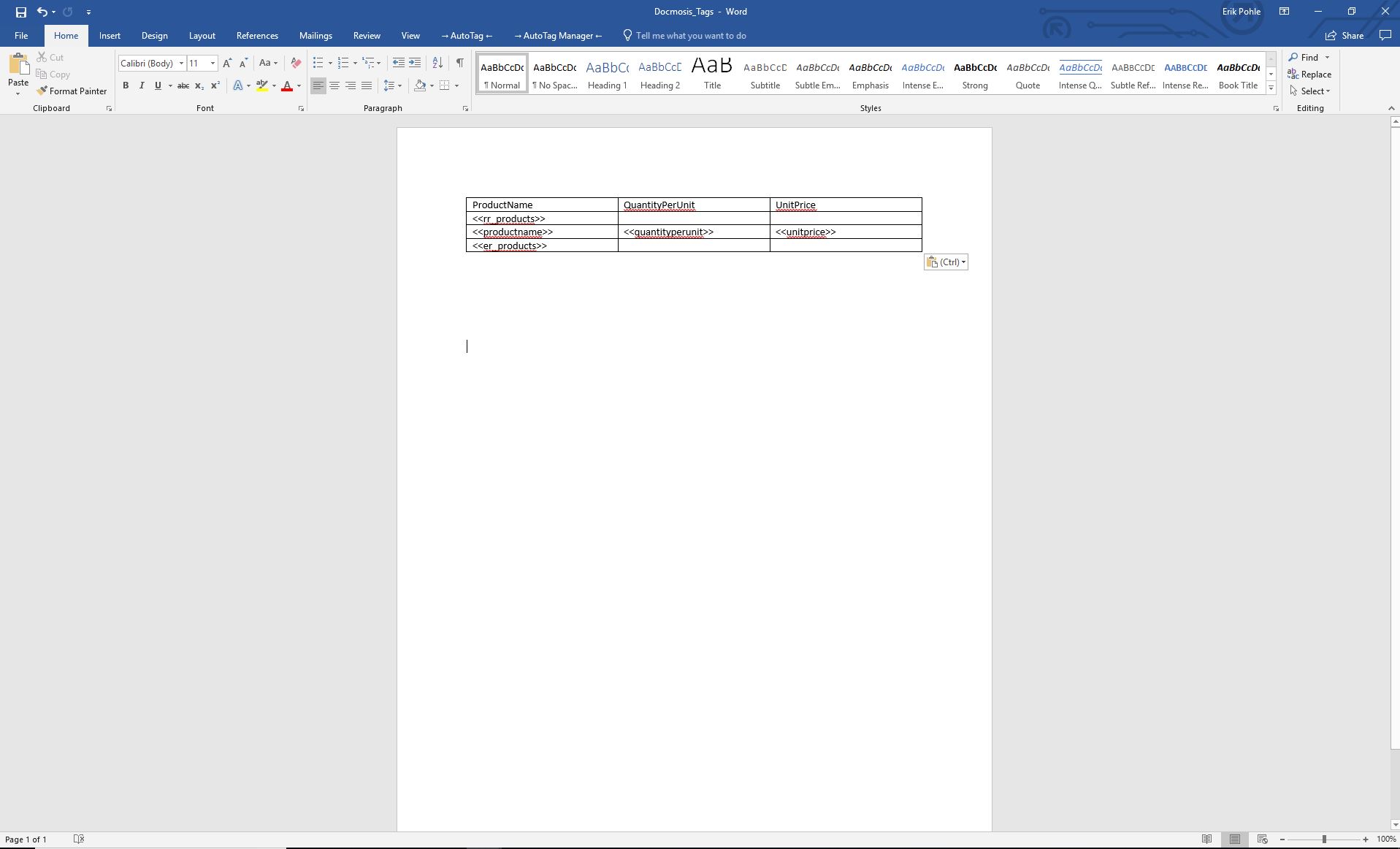Click the <<productname>> table cell

[542, 232]
